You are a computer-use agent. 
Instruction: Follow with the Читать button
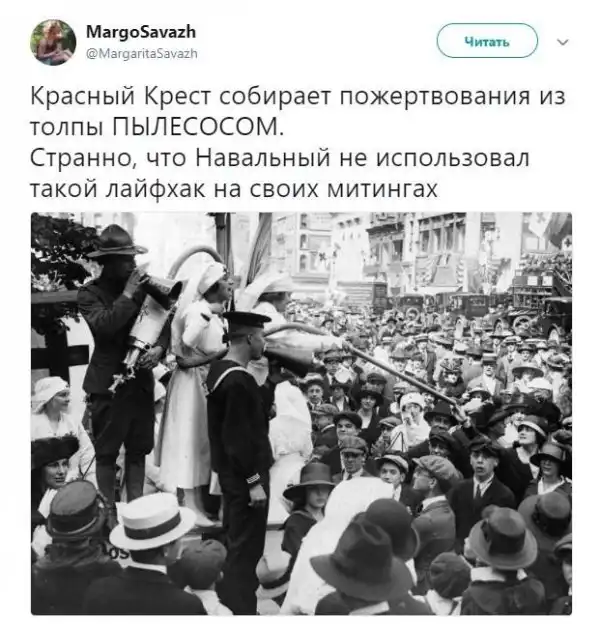point(487,41)
